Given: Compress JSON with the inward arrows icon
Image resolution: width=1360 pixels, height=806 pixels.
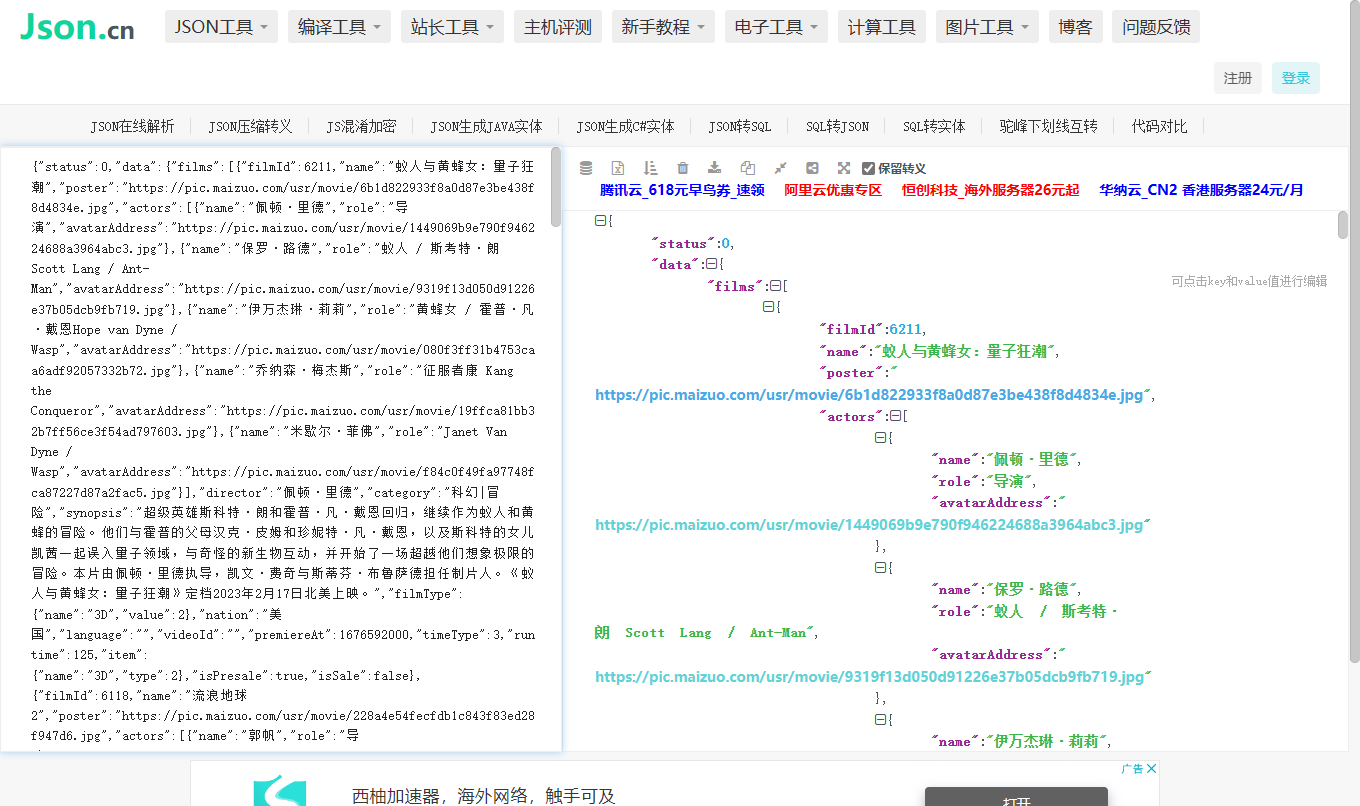Looking at the screenshot, I should point(780,168).
